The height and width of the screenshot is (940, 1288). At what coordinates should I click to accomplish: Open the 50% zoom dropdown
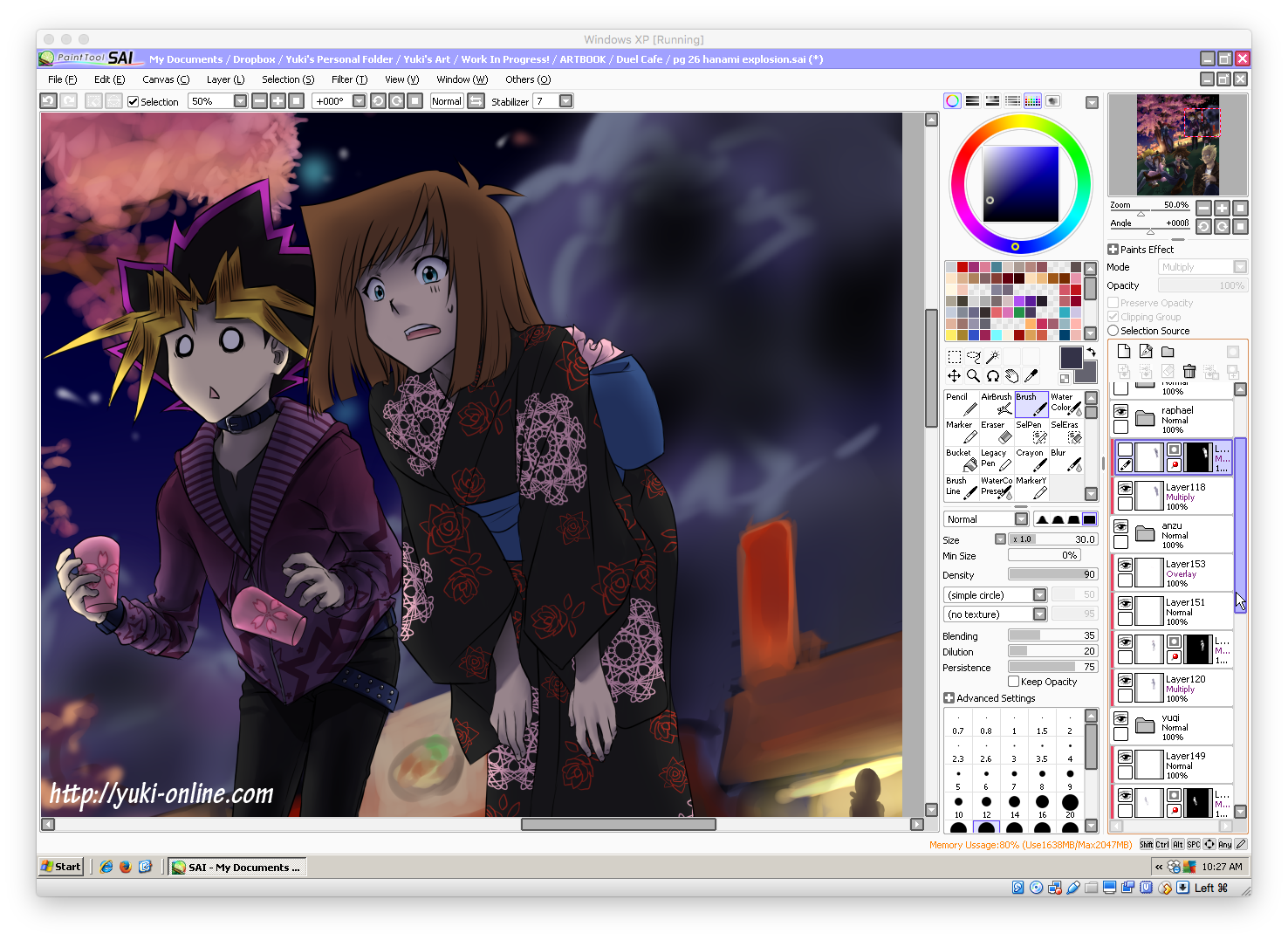coord(240,101)
